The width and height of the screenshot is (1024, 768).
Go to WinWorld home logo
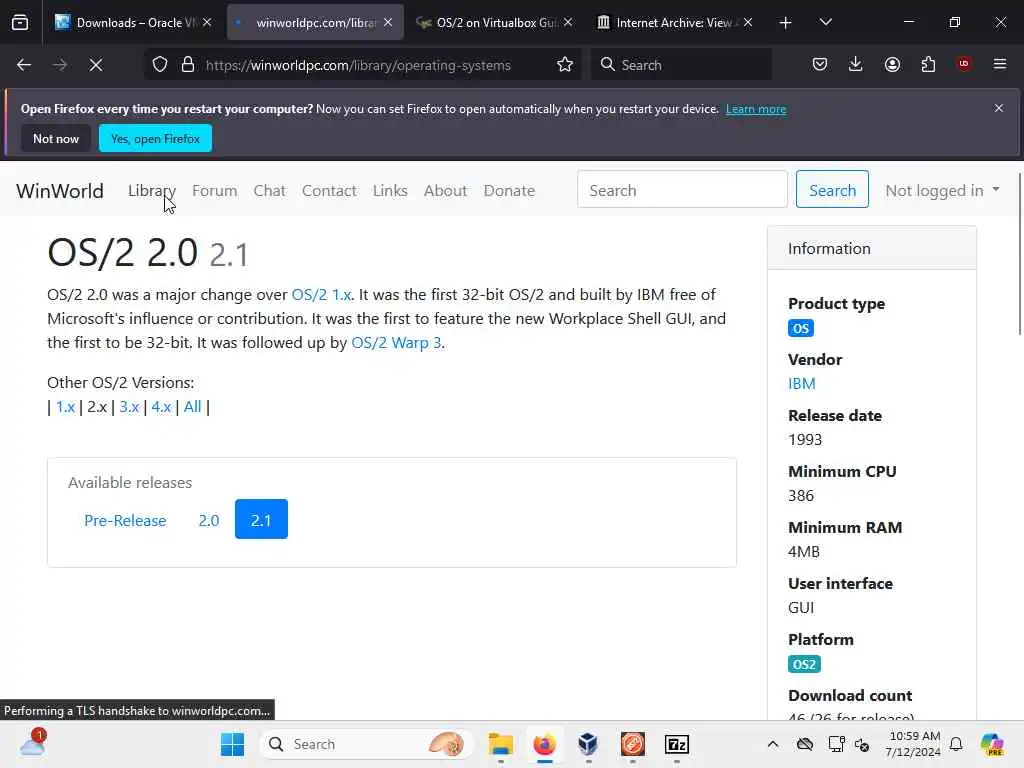pos(60,191)
